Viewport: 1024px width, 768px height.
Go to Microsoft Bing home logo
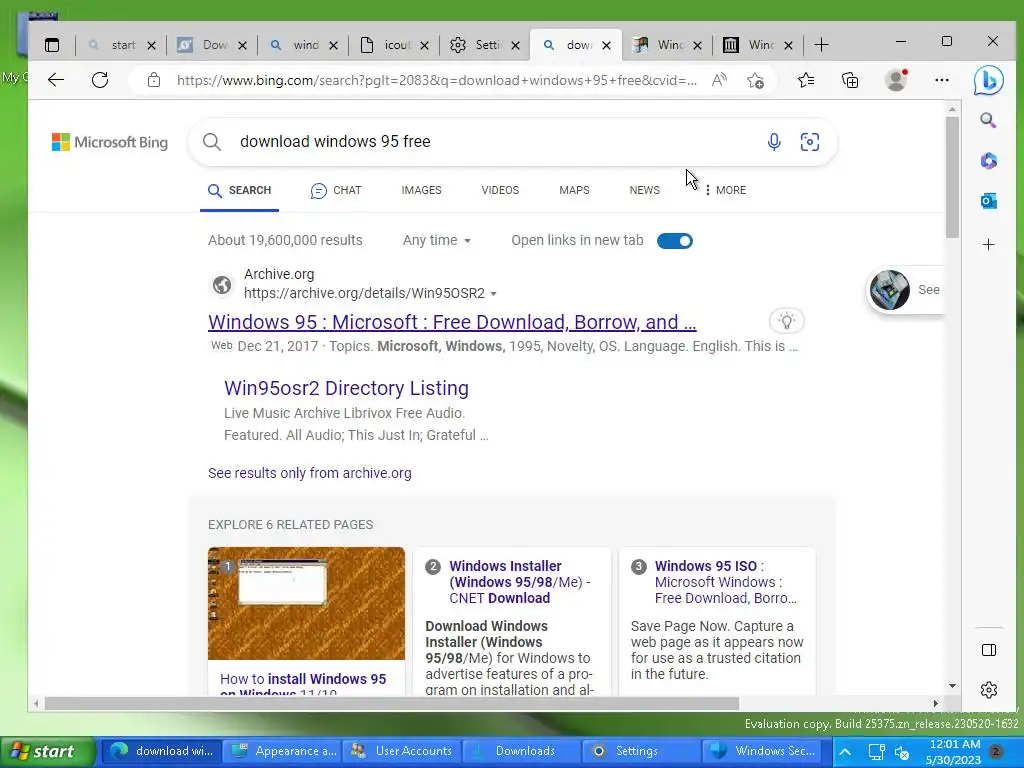coord(110,142)
